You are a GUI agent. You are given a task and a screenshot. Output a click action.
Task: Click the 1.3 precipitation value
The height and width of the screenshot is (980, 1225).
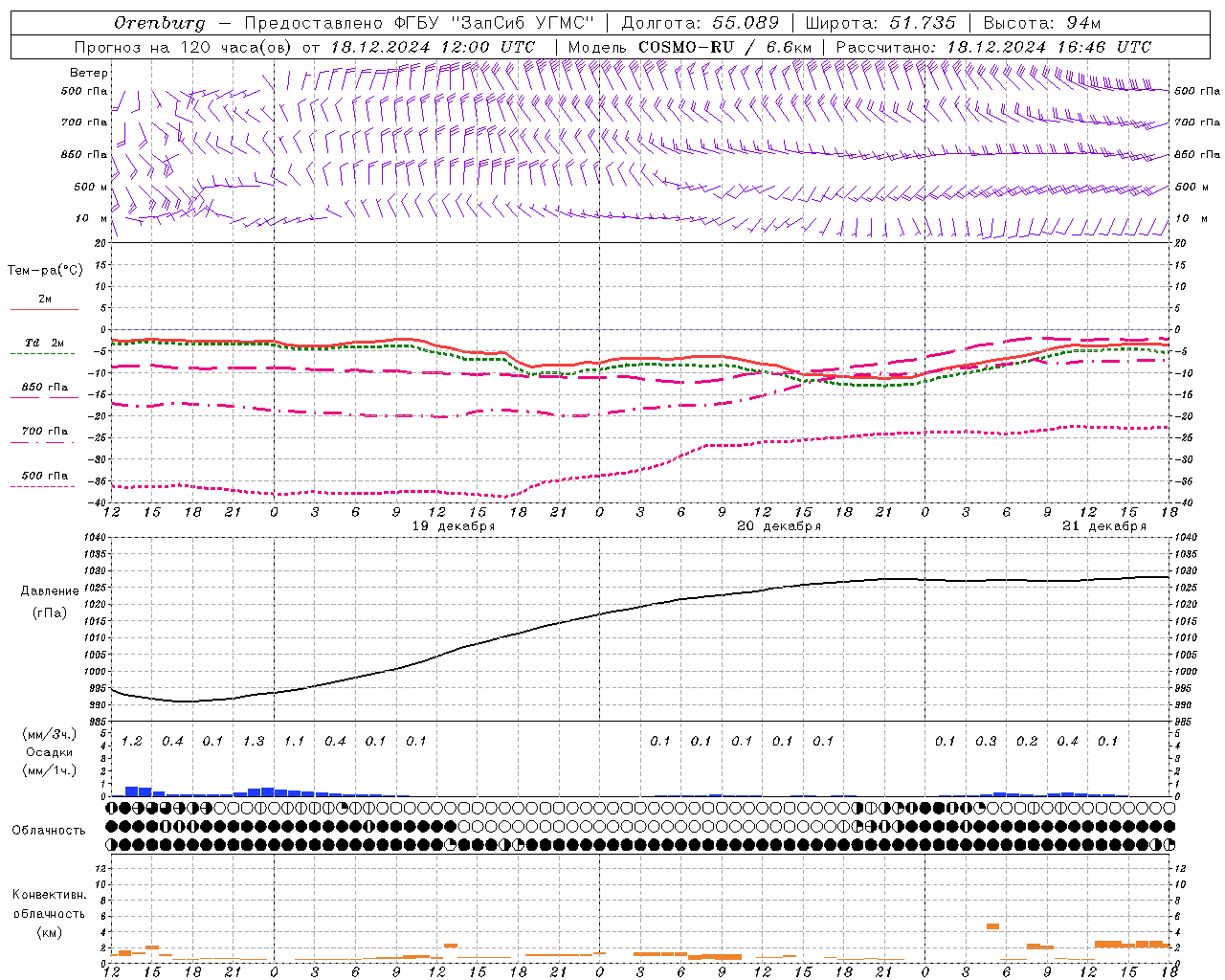pyautogui.click(x=254, y=741)
